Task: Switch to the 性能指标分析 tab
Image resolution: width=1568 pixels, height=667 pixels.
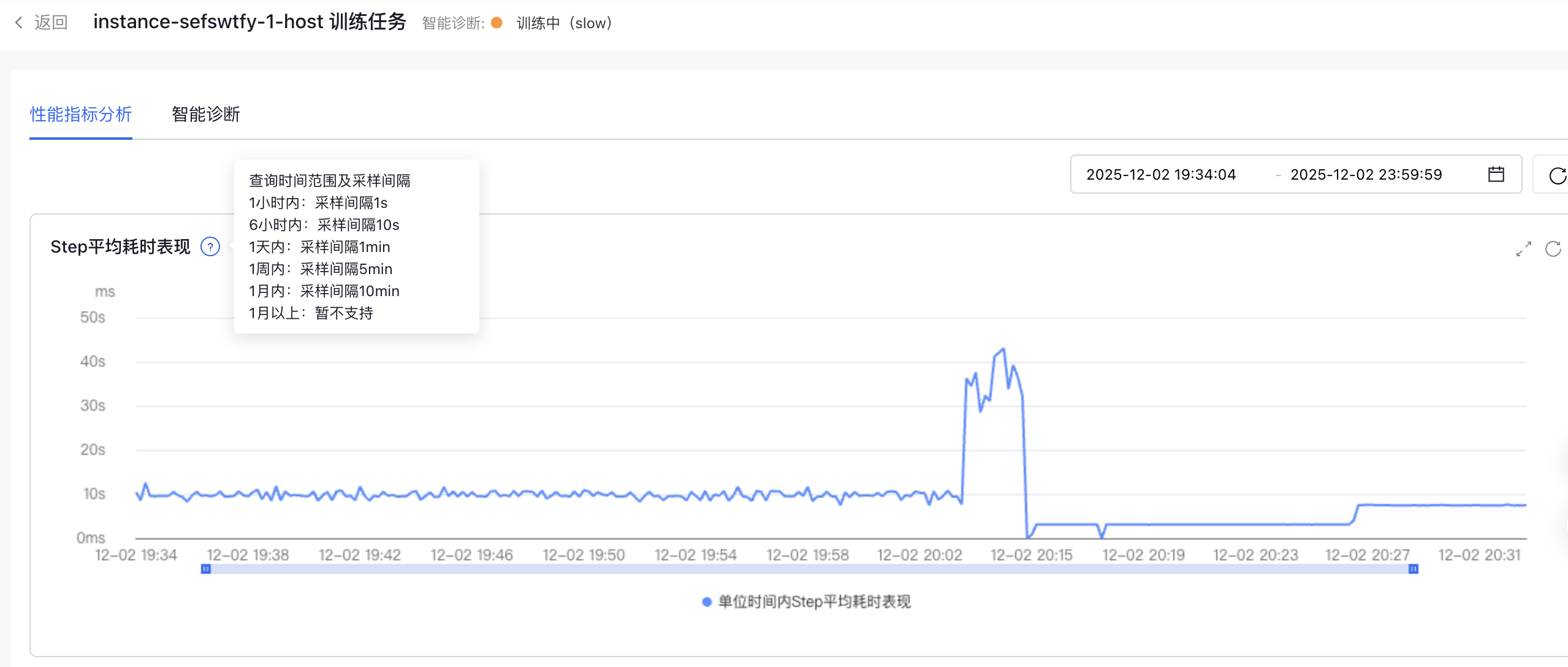Action: pyautogui.click(x=81, y=114)
